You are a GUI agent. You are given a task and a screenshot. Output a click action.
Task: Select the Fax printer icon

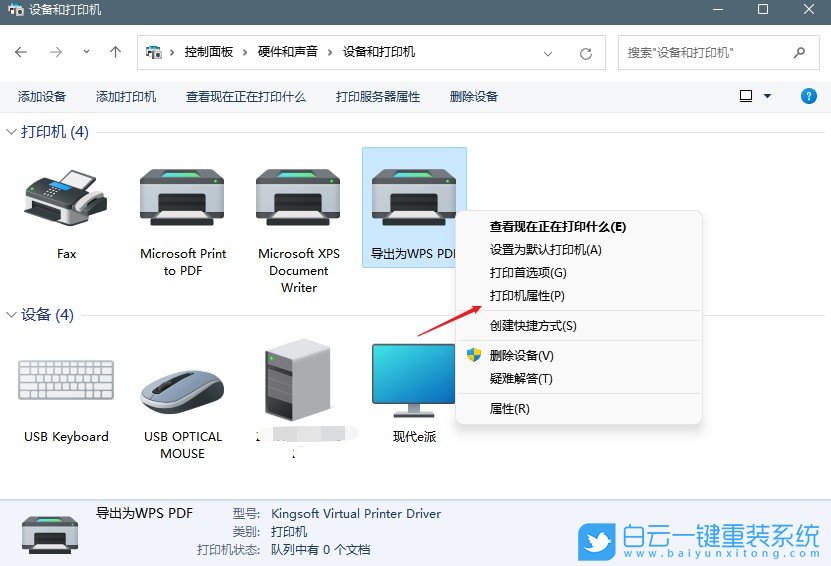point(66,198)
